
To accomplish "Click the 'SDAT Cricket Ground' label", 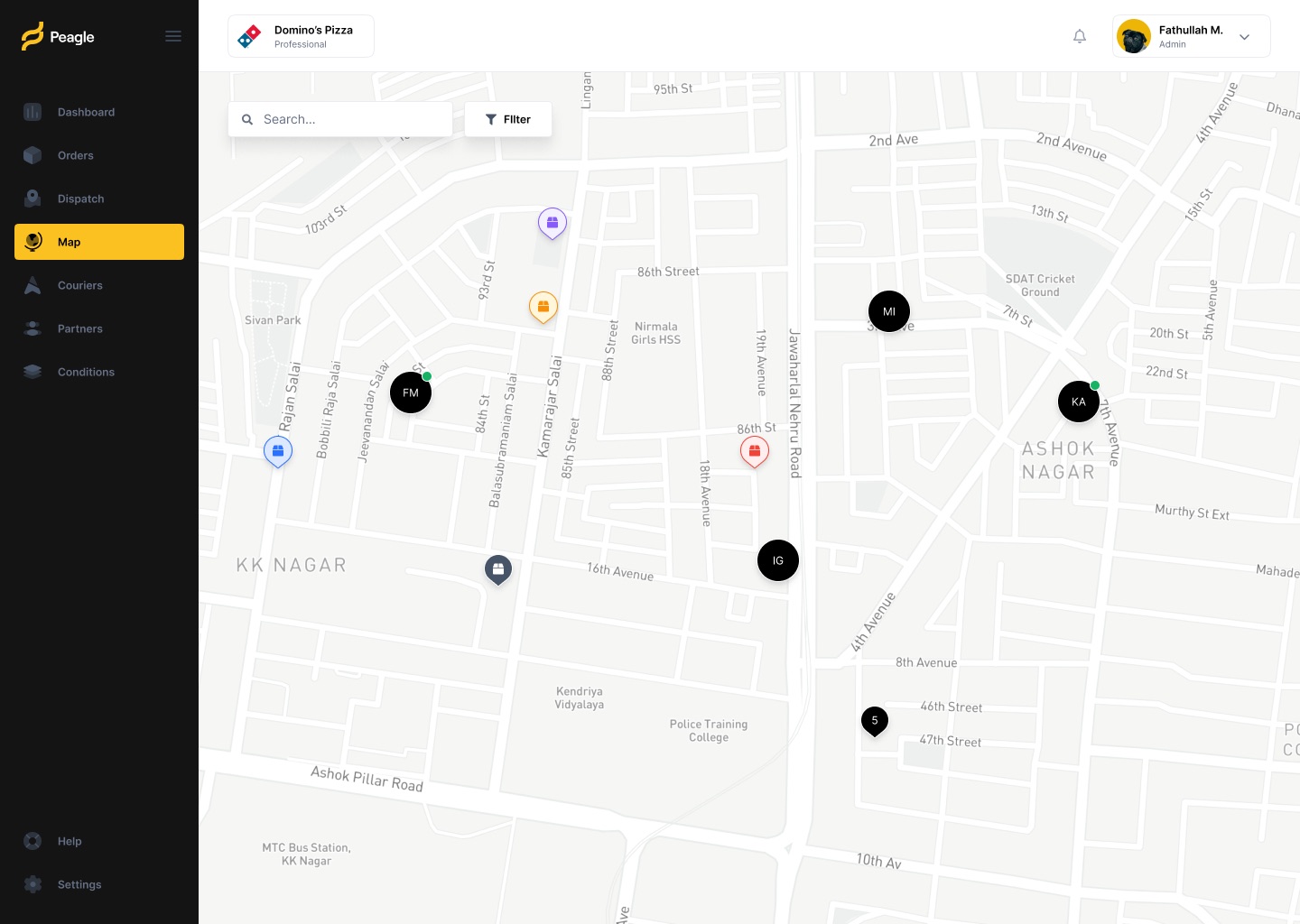I will pos(1040,285).
